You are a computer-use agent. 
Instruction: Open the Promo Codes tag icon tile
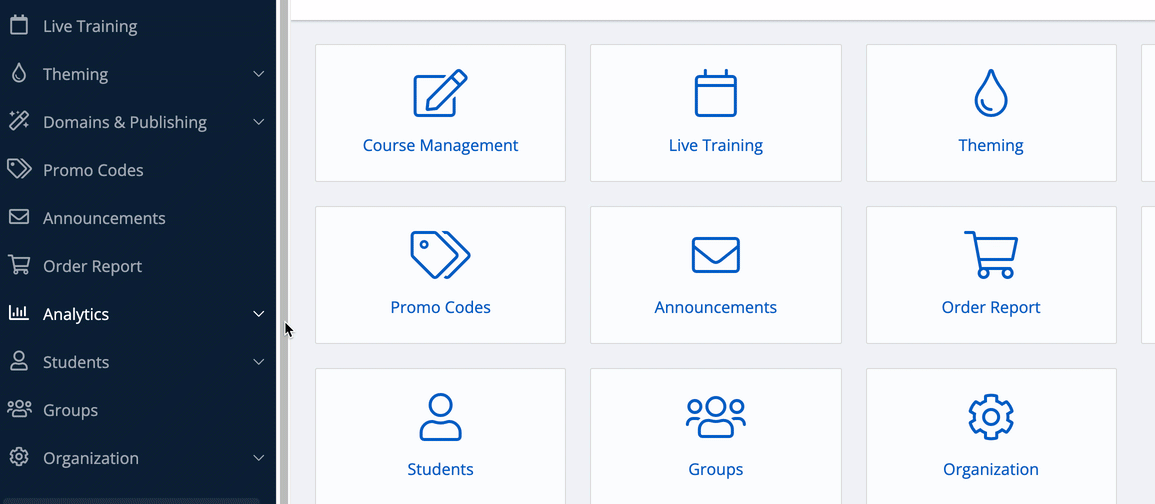(440, 255)
